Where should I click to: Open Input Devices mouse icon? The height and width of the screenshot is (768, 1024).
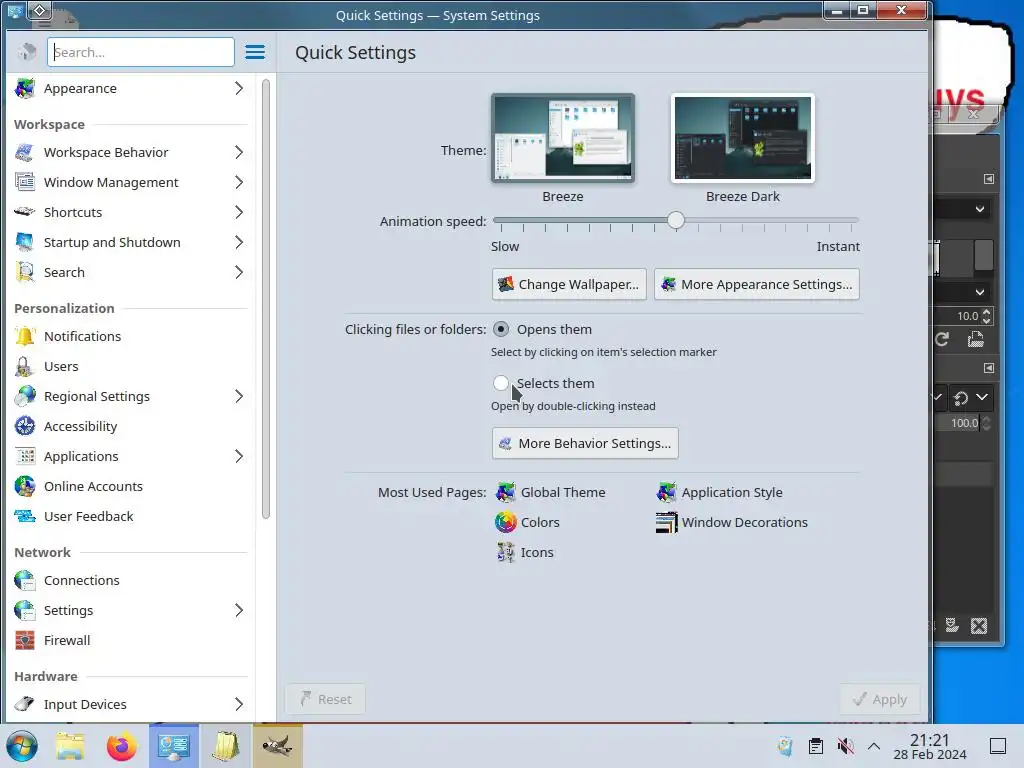point(25,705)
